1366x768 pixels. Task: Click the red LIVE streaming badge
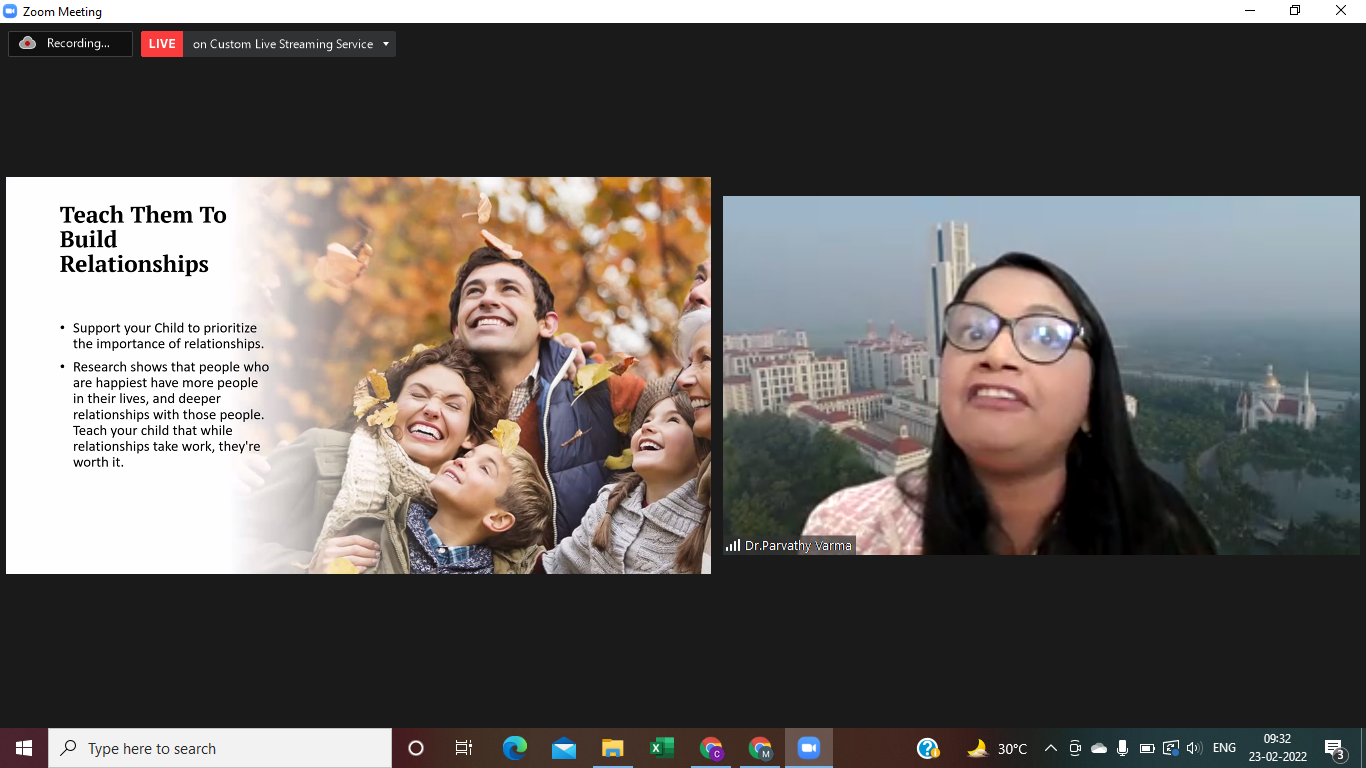coord(162,44)
